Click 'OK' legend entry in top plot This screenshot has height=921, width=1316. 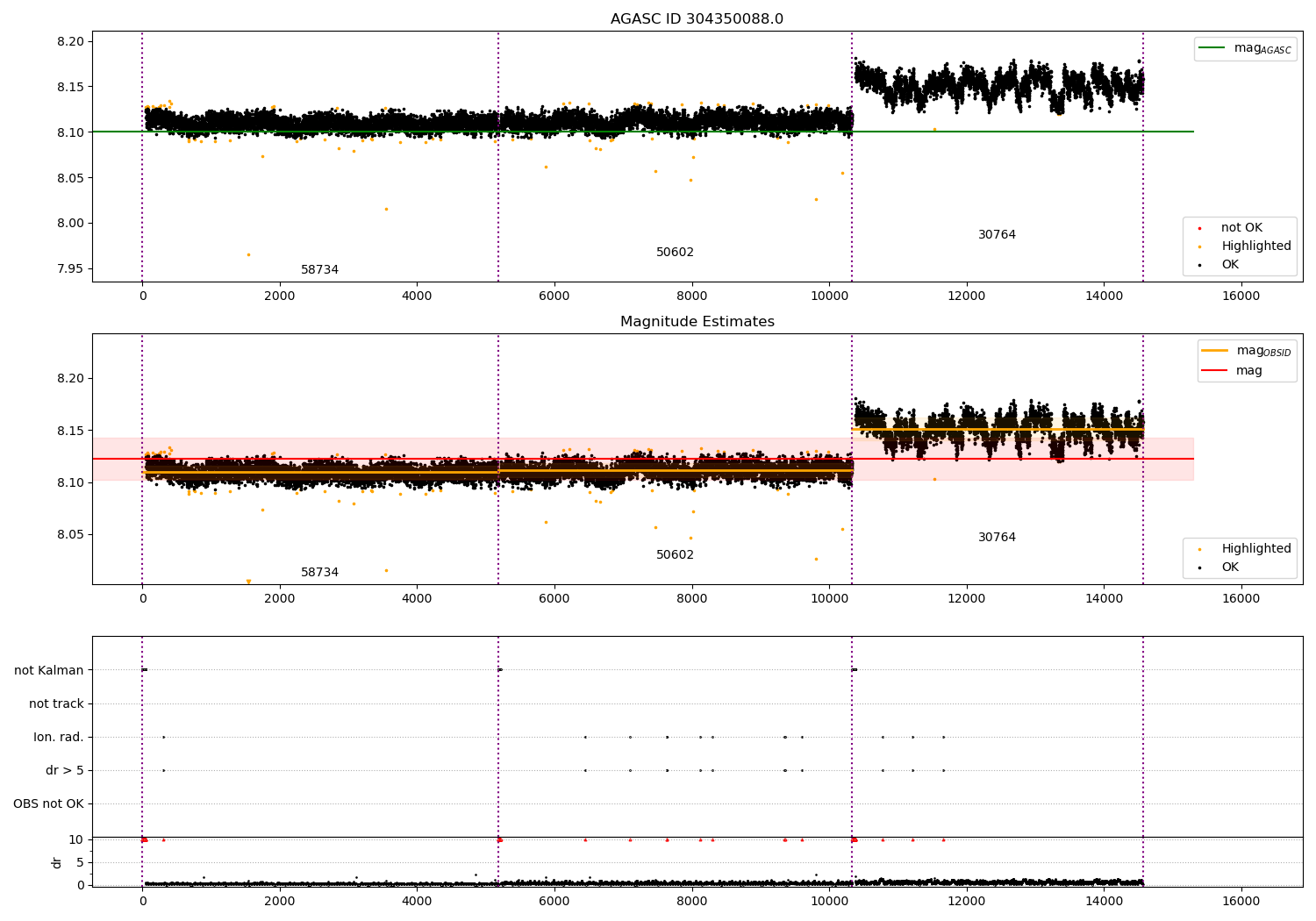1220,265
